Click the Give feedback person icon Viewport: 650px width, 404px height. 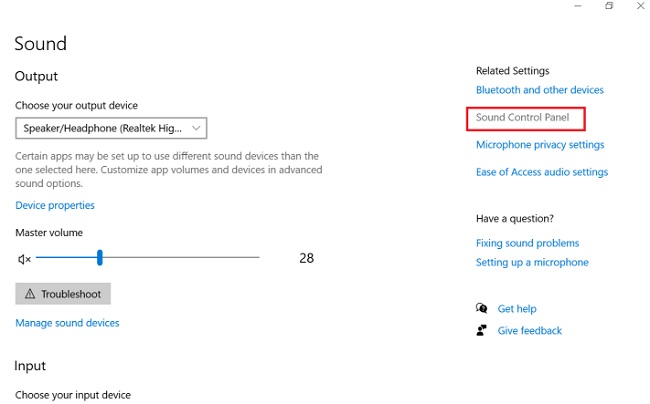tap(482, 330)
